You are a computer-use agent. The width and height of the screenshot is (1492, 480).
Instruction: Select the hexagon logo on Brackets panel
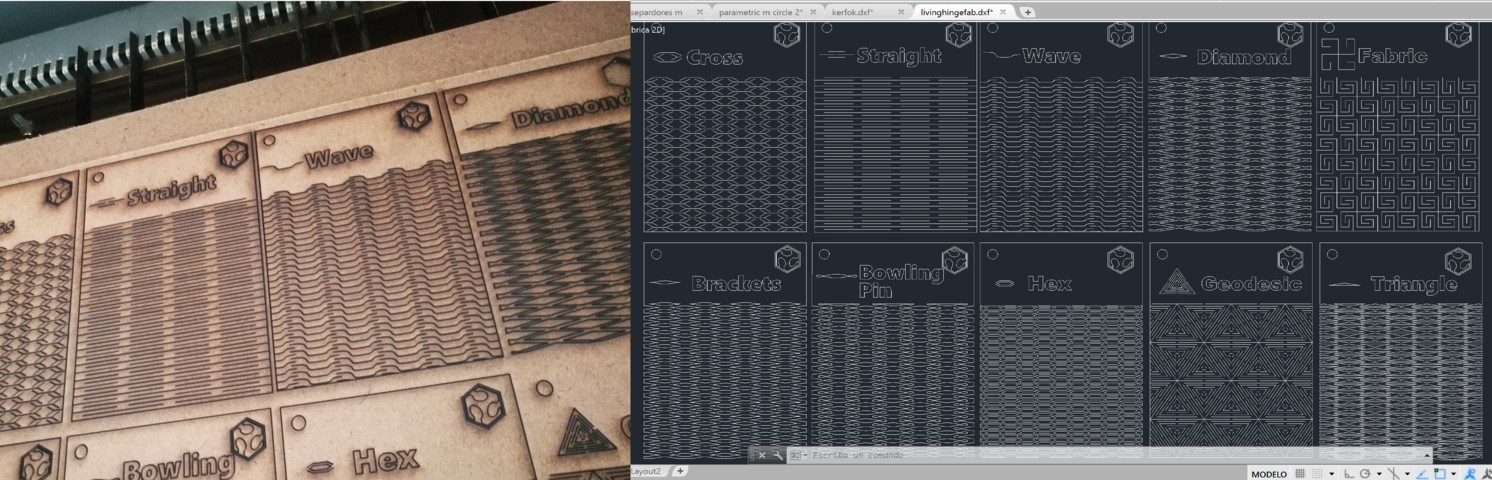(787, 259)
